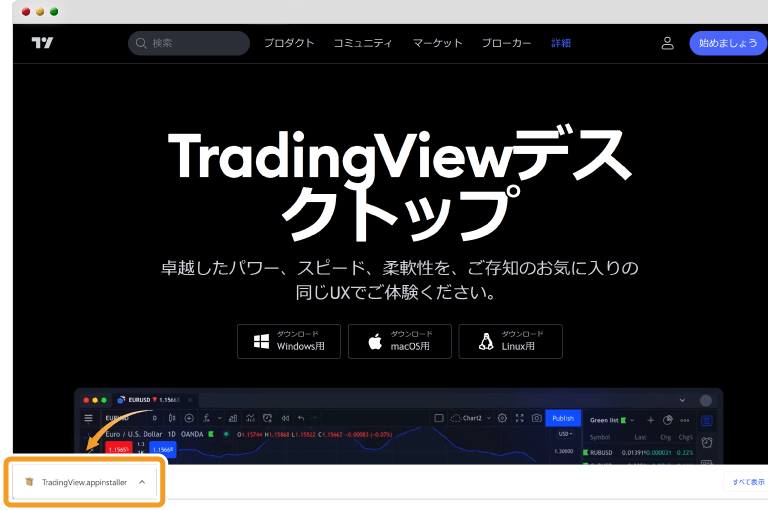Click the alarm clock sidebar icon
Image resolution: width=768 pixels, height=510 pixels.
point(707,442)
